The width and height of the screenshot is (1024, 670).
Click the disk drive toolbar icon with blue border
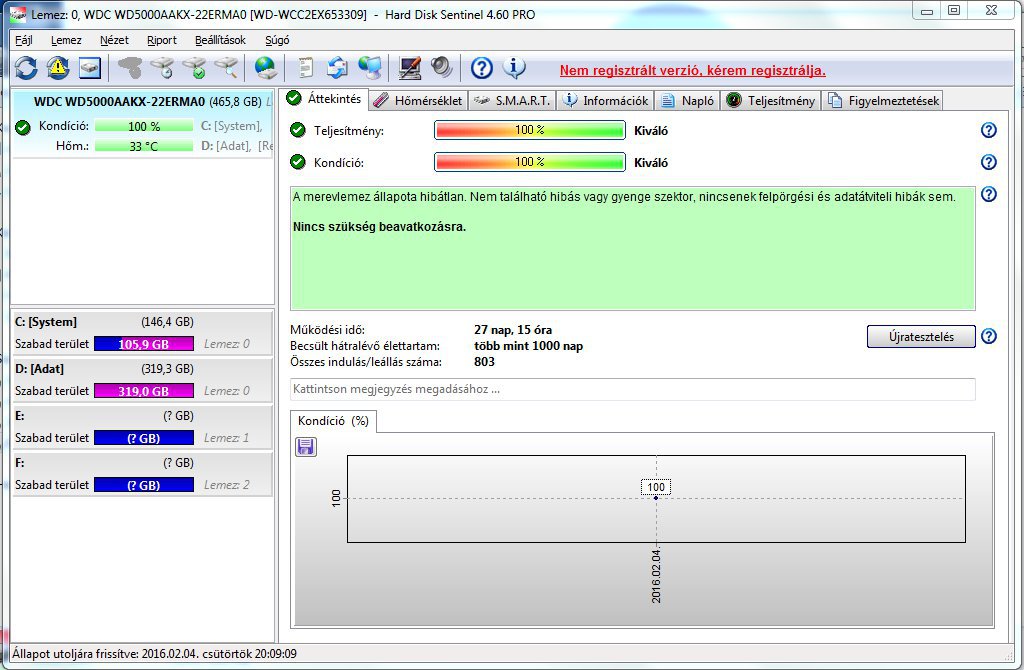click(x=90, y=68)
